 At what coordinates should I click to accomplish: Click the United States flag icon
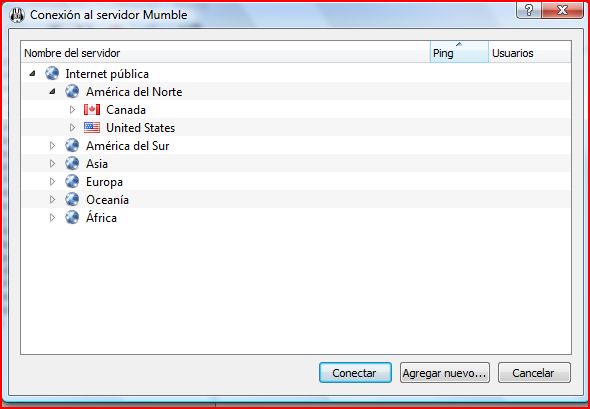point(92,128)
